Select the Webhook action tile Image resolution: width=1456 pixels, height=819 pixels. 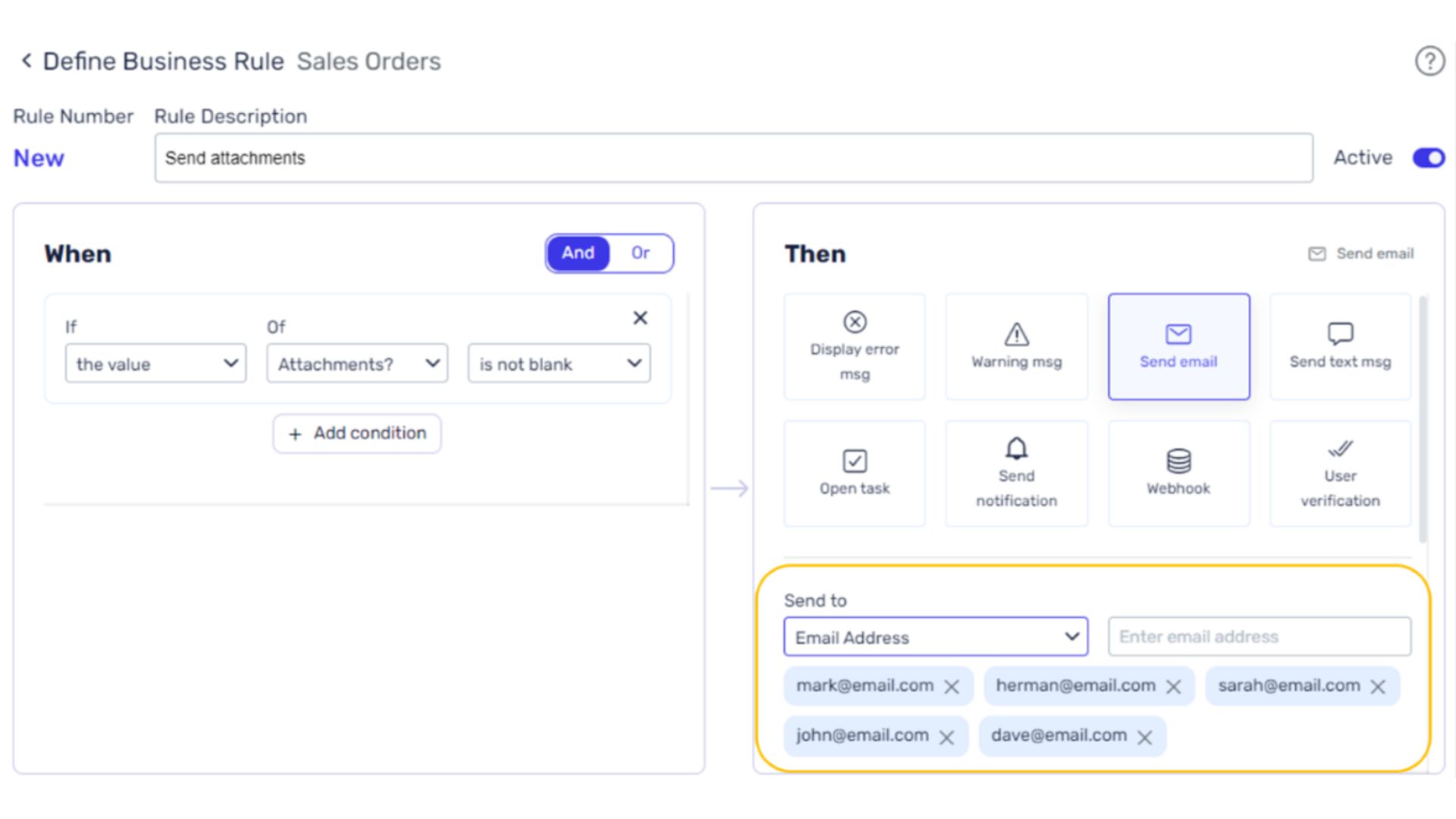pyautogui.click(x=1178, y=473)
